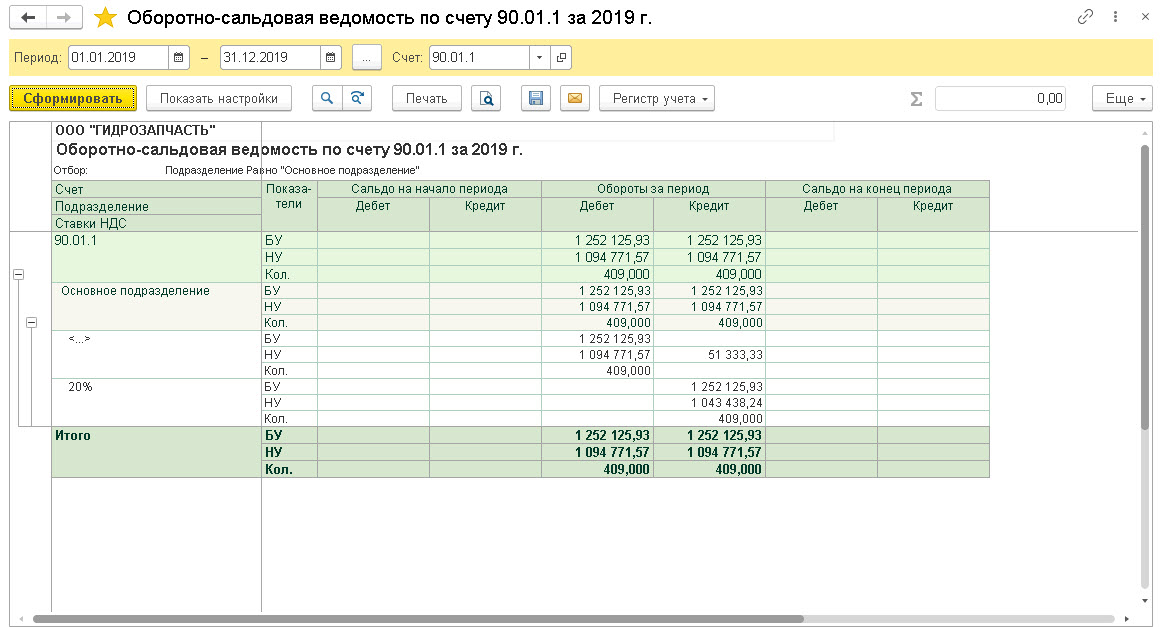Click the vertical scrollbar thumb
Image resolution: width=1161 pixels, height=627 pixels.
tap(1145, 289)
